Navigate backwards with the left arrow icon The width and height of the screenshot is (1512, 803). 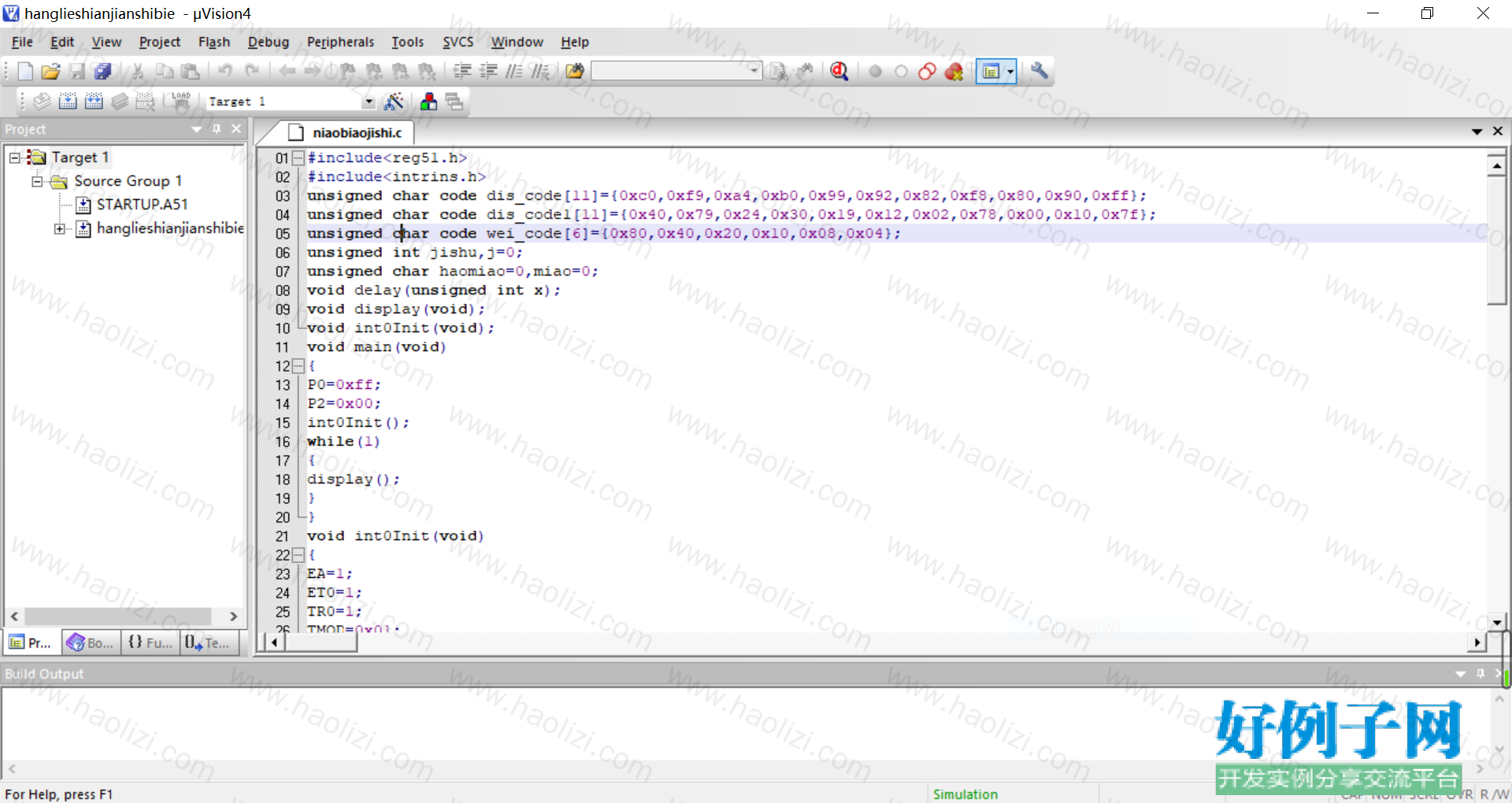(x=287, y=72)
